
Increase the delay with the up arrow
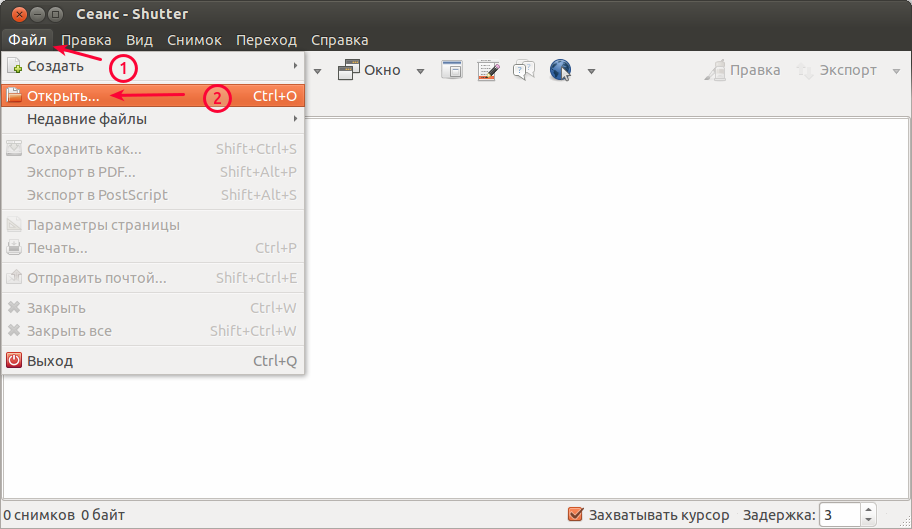pyautogui.click(x=868, y=510)
